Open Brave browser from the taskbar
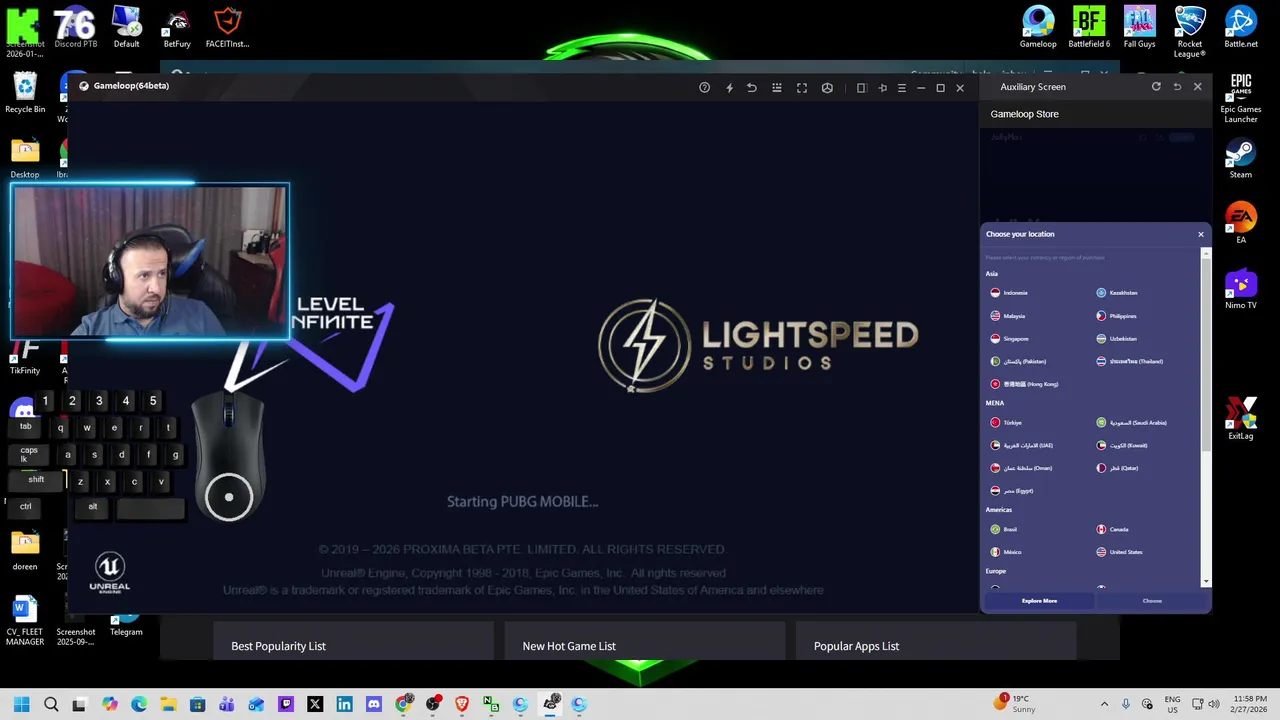Image resolution: width=1280 pixels, height=720 pixels. pos(462,704)
